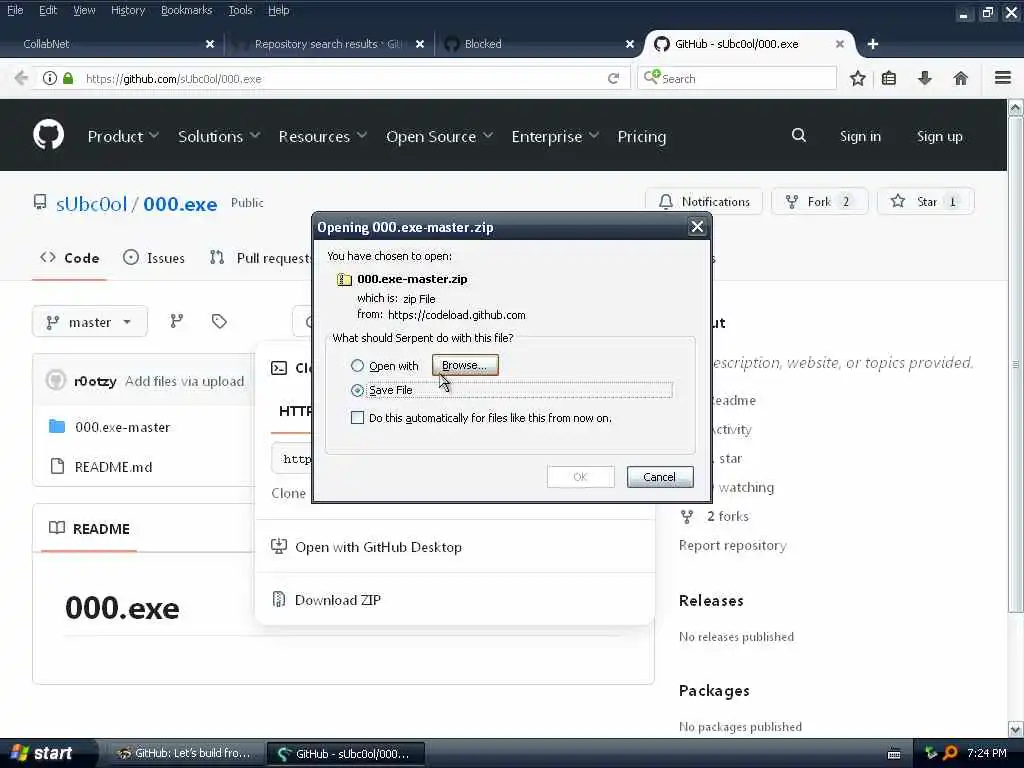
Task: Open the Tools menu
Action: point(240,10)
